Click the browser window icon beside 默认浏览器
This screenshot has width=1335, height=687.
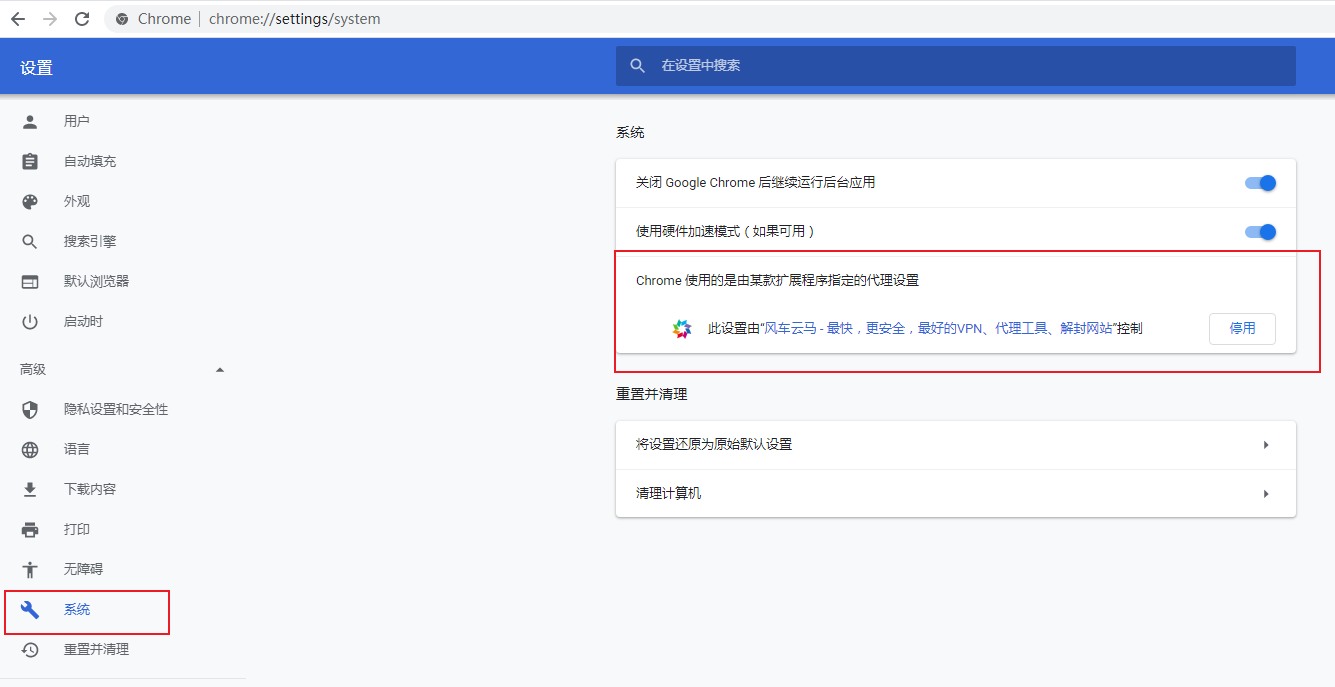coord(30,281)
